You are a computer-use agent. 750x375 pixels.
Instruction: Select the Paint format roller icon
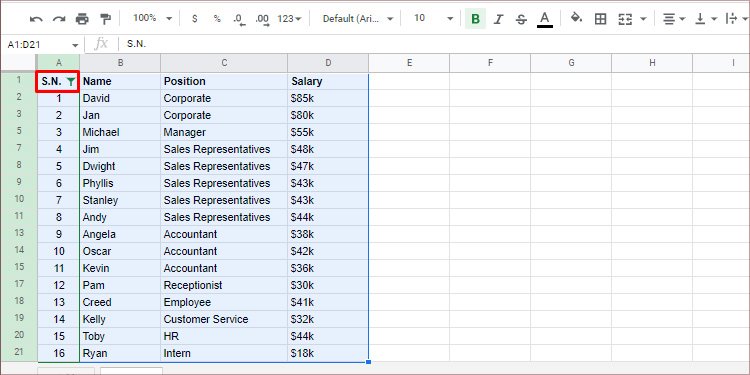pyautogui.click(x=105, y=19)
